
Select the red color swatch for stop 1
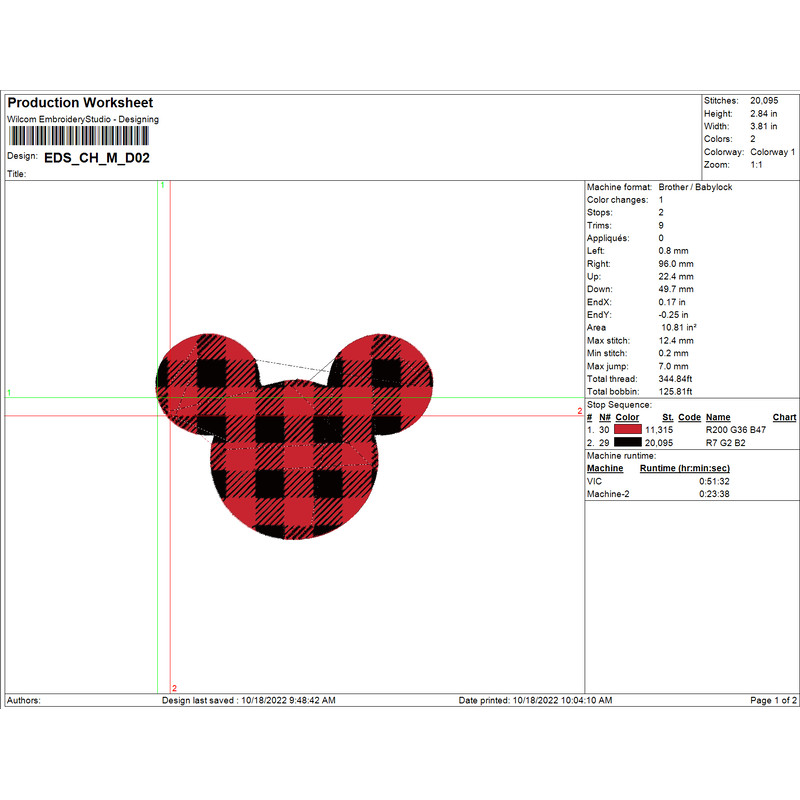[631, 428]
